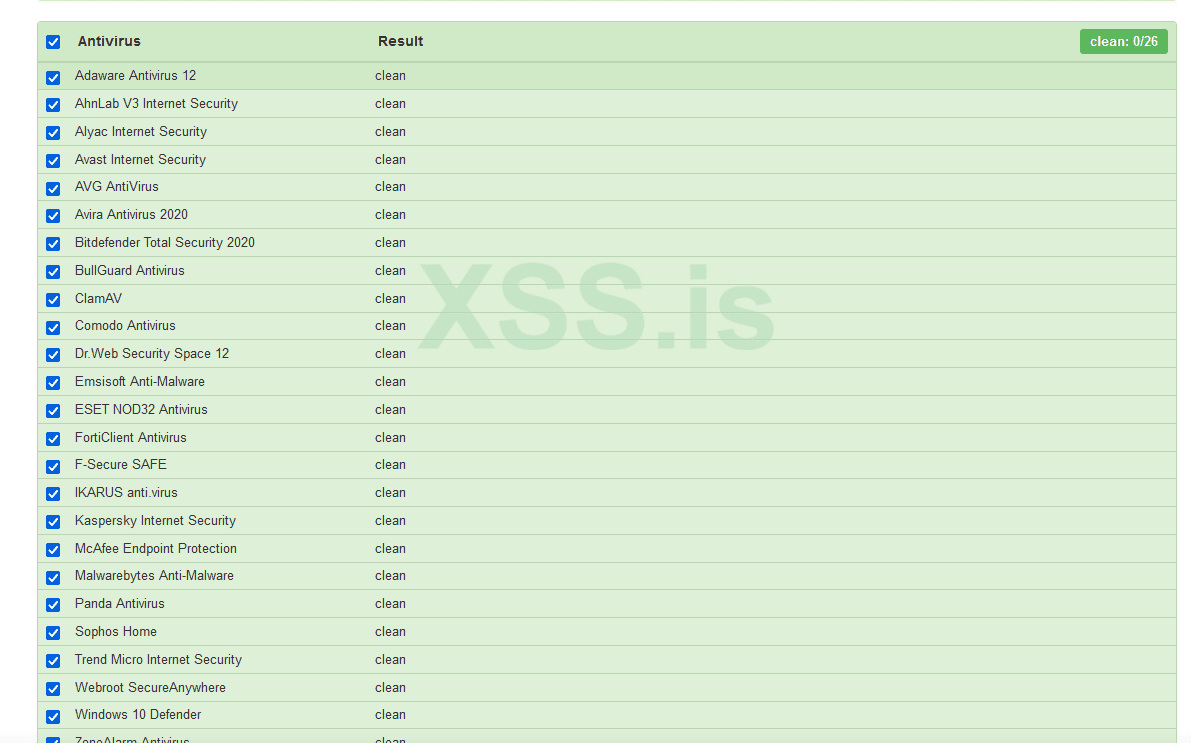The image size is (1191, 743).
Task: Click the Comodo Antivirus label
Action: pyautogui.click(x=125, y=325)
